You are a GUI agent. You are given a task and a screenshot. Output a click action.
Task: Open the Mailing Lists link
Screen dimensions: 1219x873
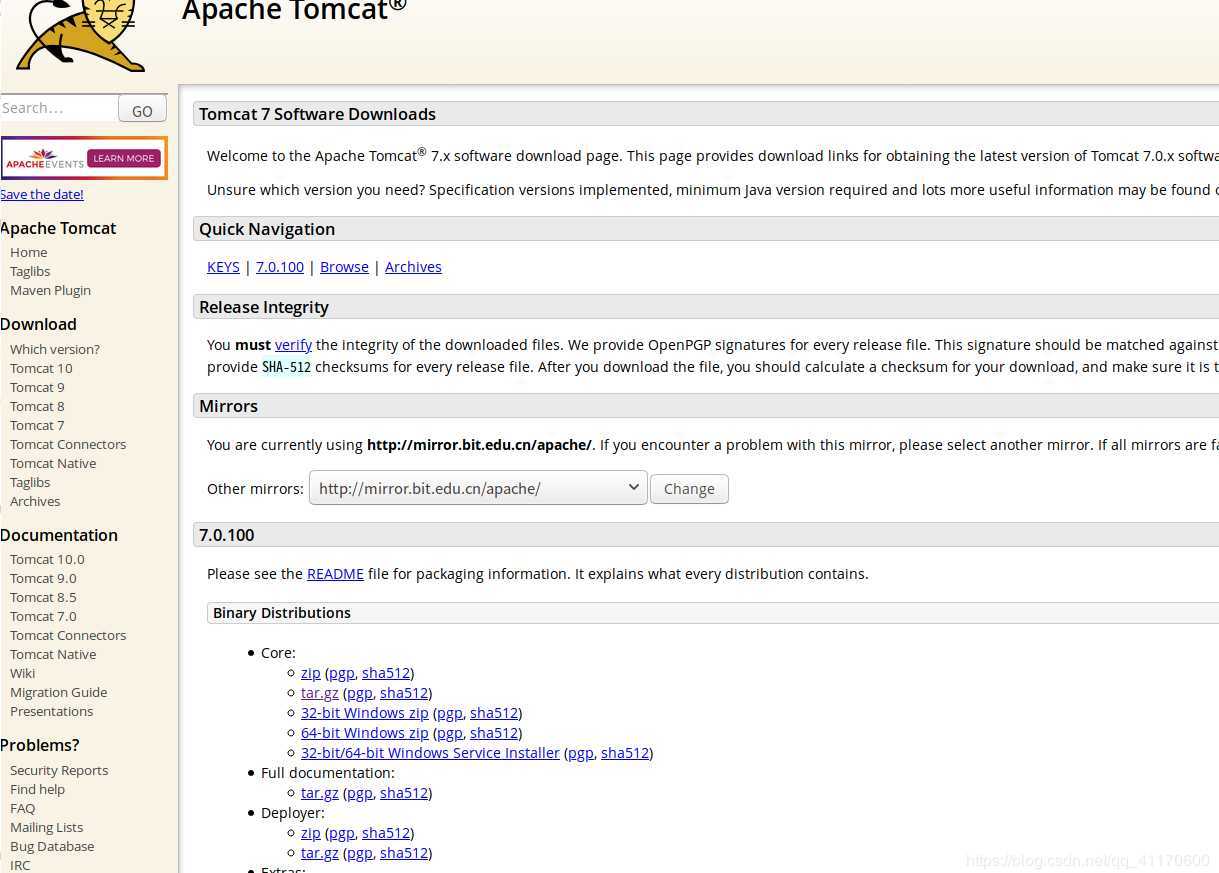tap(46, 827)
